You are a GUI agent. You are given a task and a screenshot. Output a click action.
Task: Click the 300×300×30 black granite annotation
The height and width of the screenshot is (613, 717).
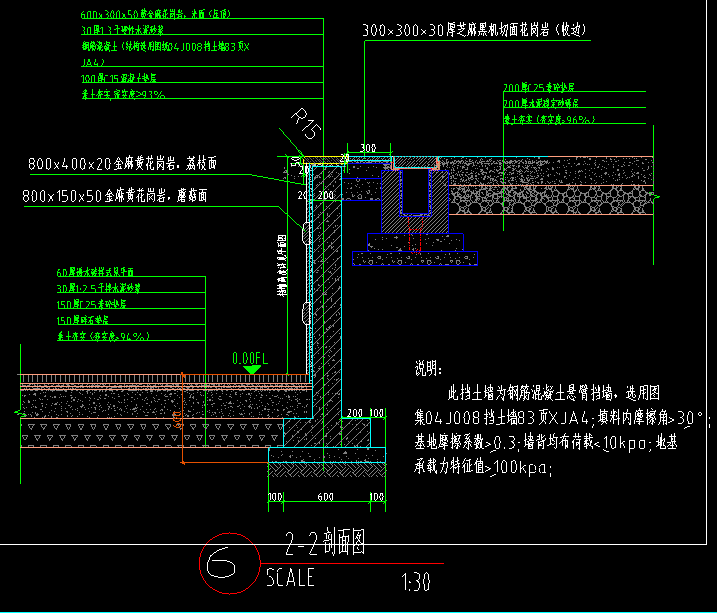tap(474, 30)
